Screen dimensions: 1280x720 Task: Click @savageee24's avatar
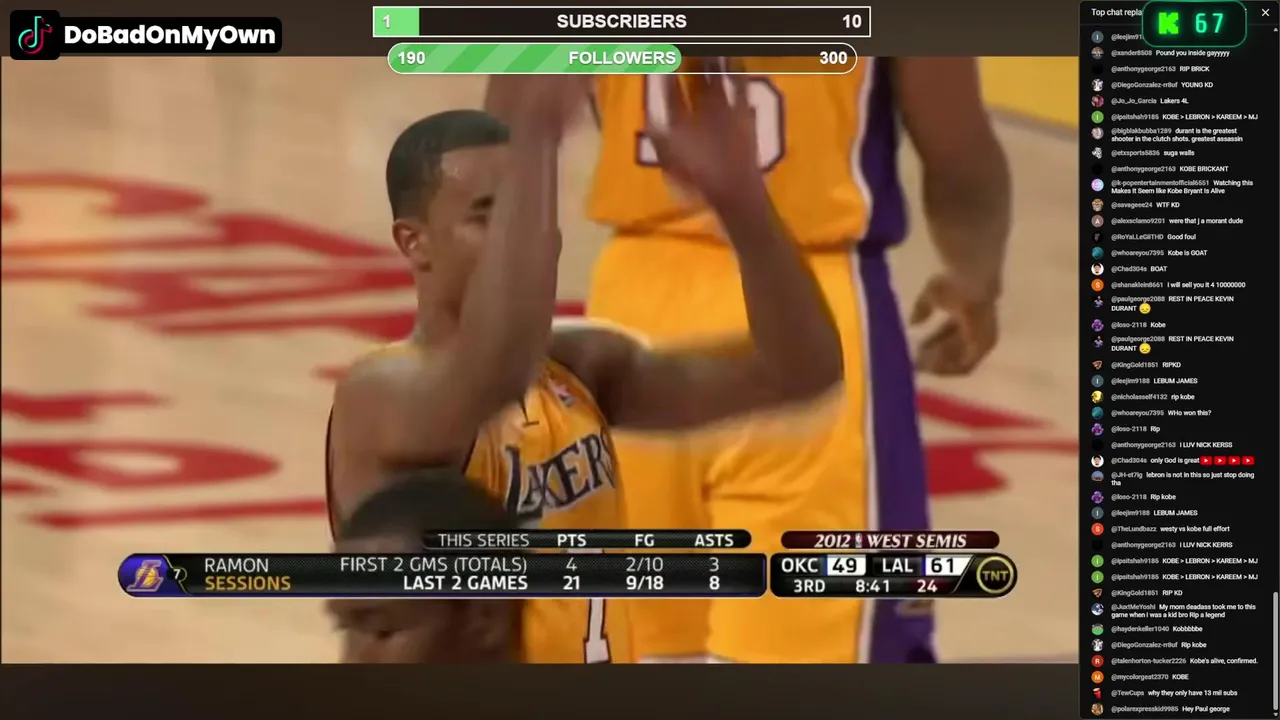click(x=1097, y=205)
